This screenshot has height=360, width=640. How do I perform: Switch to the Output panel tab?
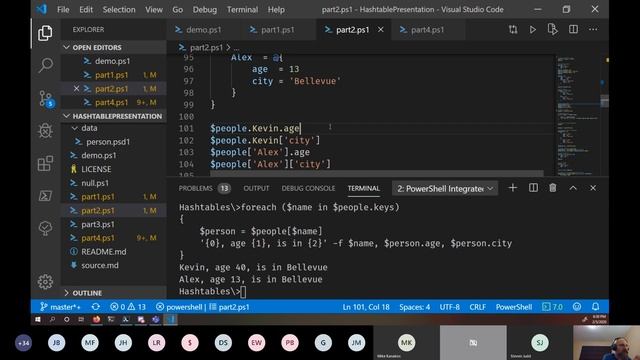256,188
